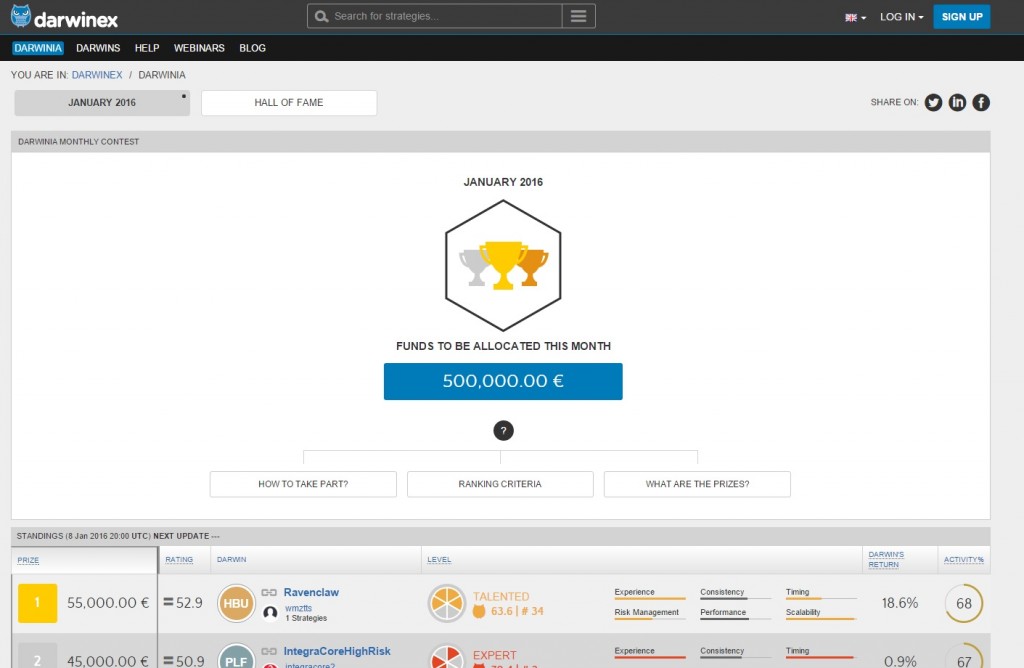The image size is (1024, 668).
Task: Click the Talented level pie icon
Action: pos(447,603)
